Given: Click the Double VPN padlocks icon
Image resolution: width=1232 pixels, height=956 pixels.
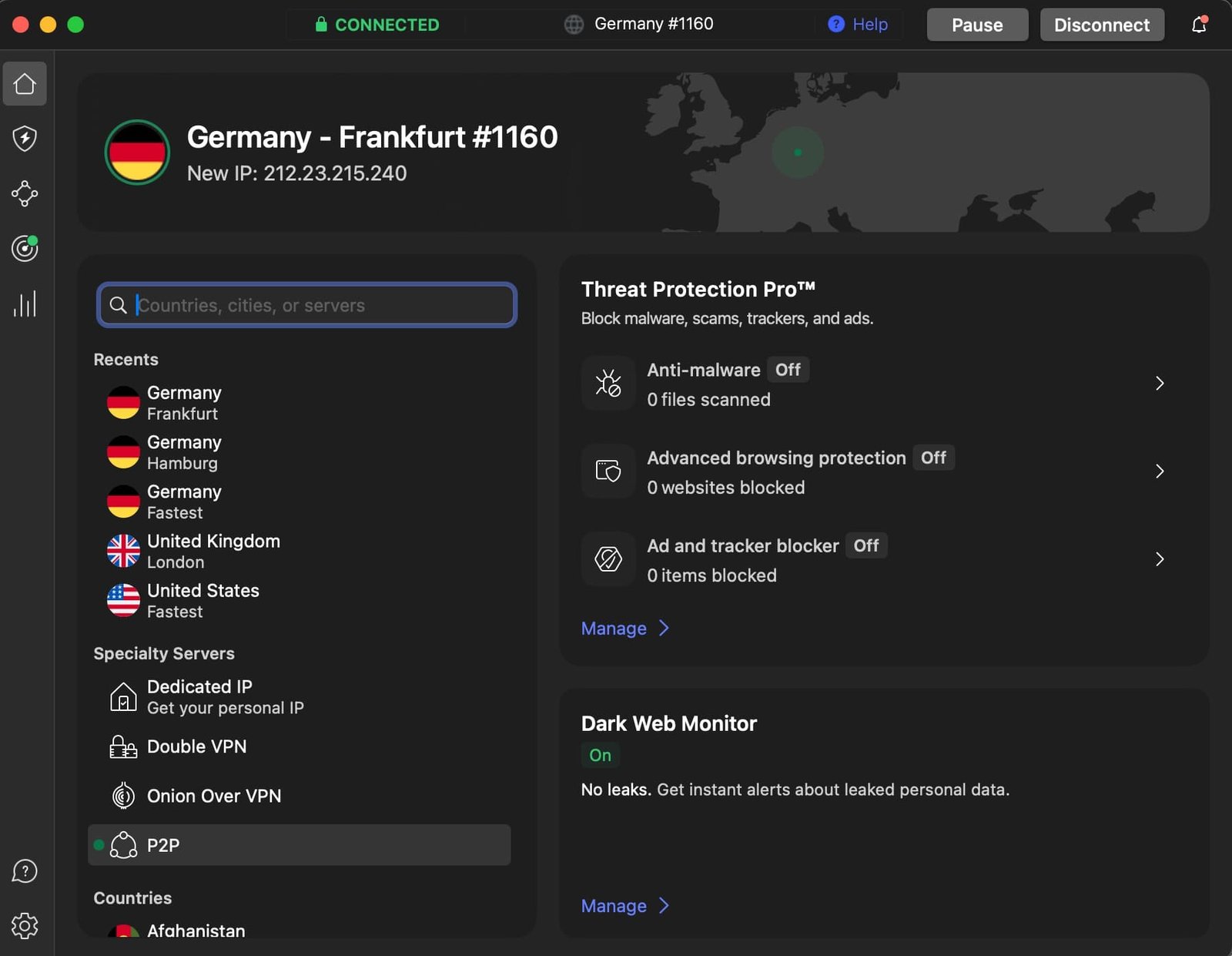Looking at the screenshot, I should click(x=123, y=746).
